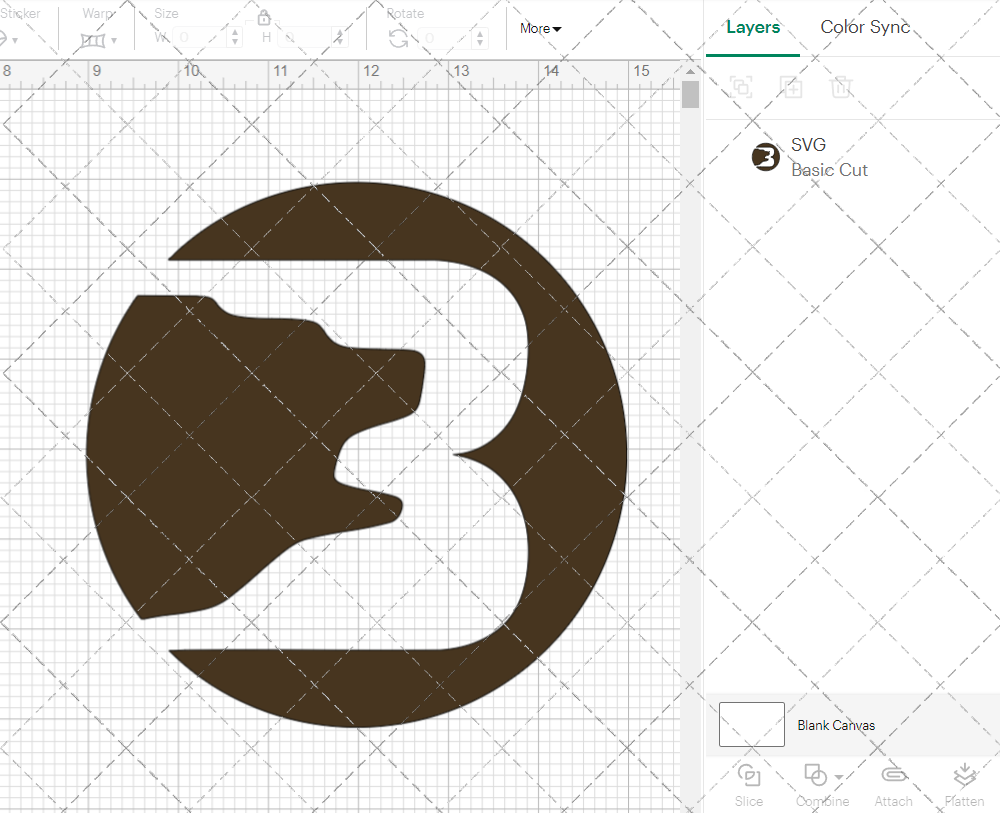Click the Blank Canvas label
The height and width of the screenshot is (813, 1000).
pyautogui.click(x=836, y=725)
